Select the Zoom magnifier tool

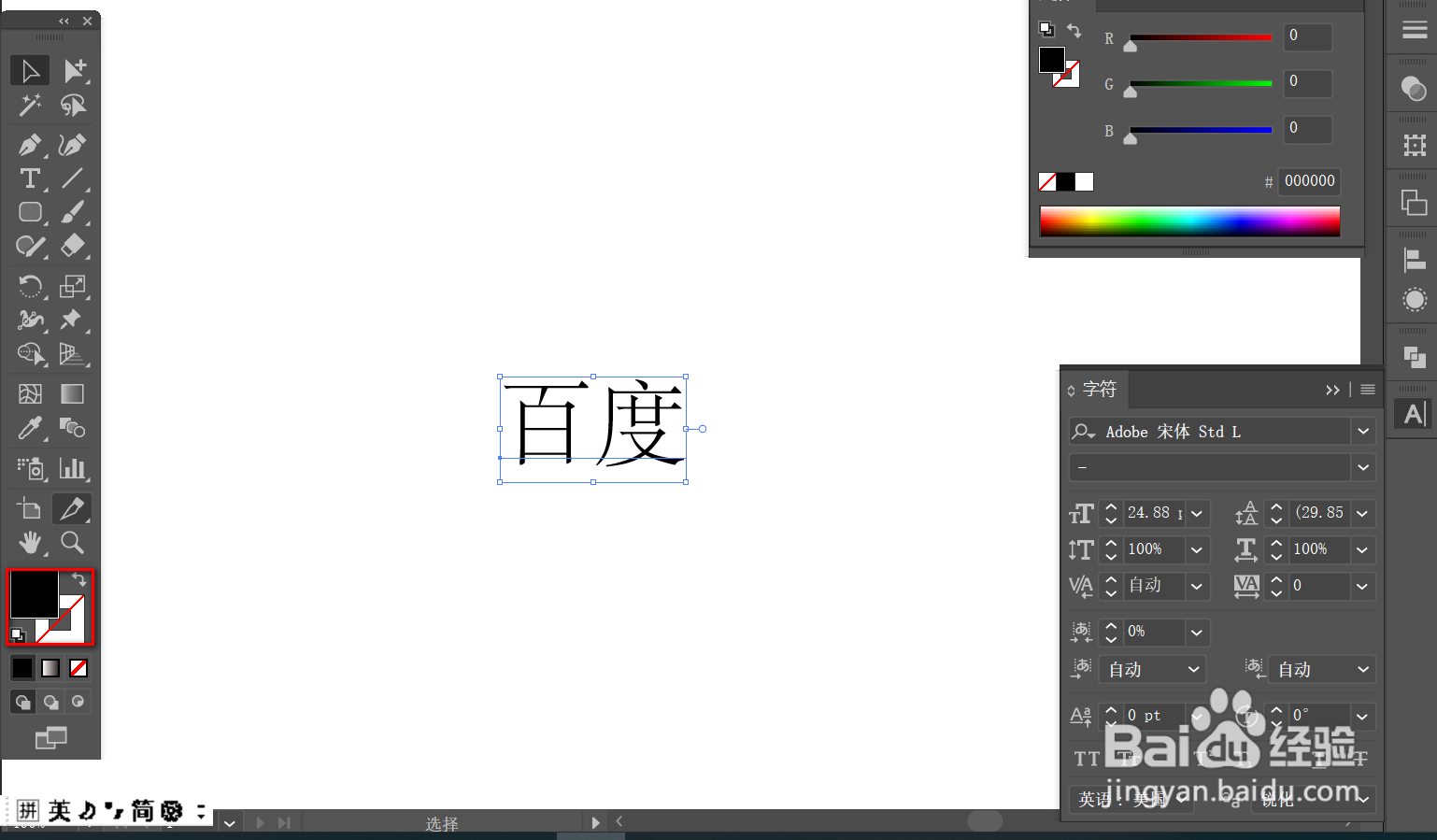[73, 542]
